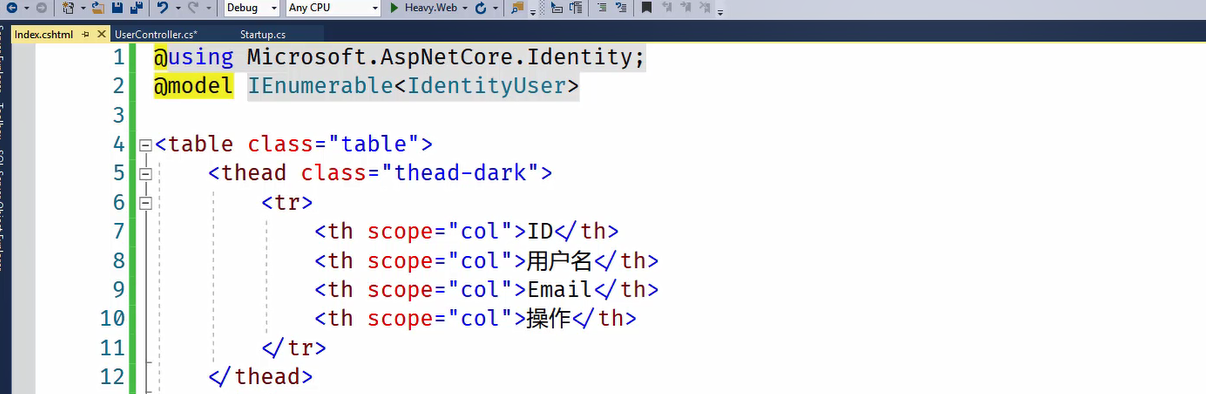Collapse the tr element on line 6
1206x394 pixels.
pyautogui.click(x=146, y=202)
